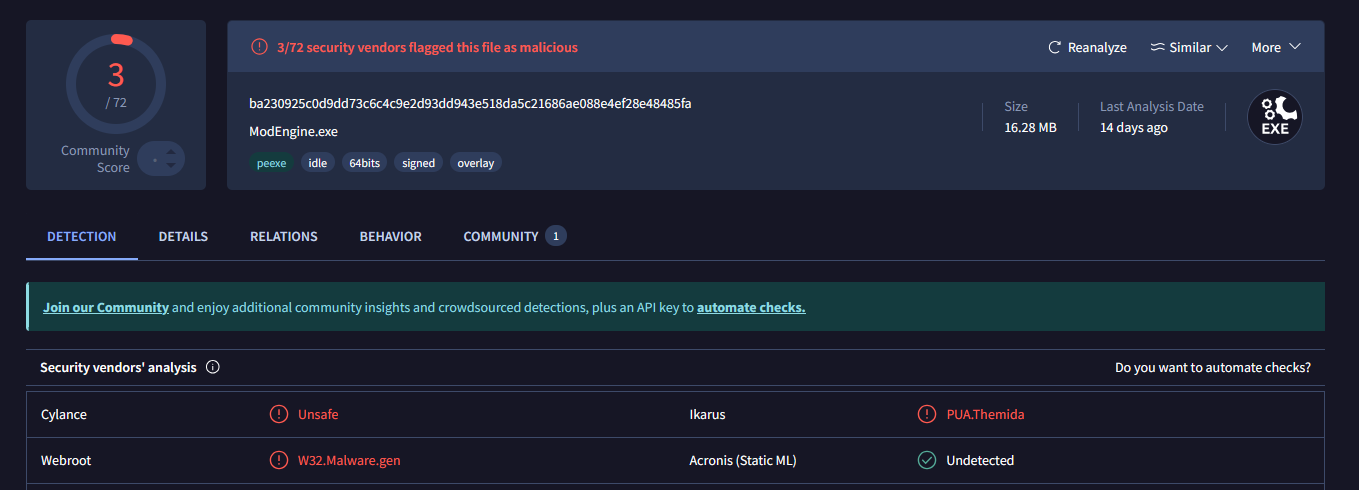Click the Last Analysis Date label
The image size is (1359, 490).
(x=1152, y=106)
